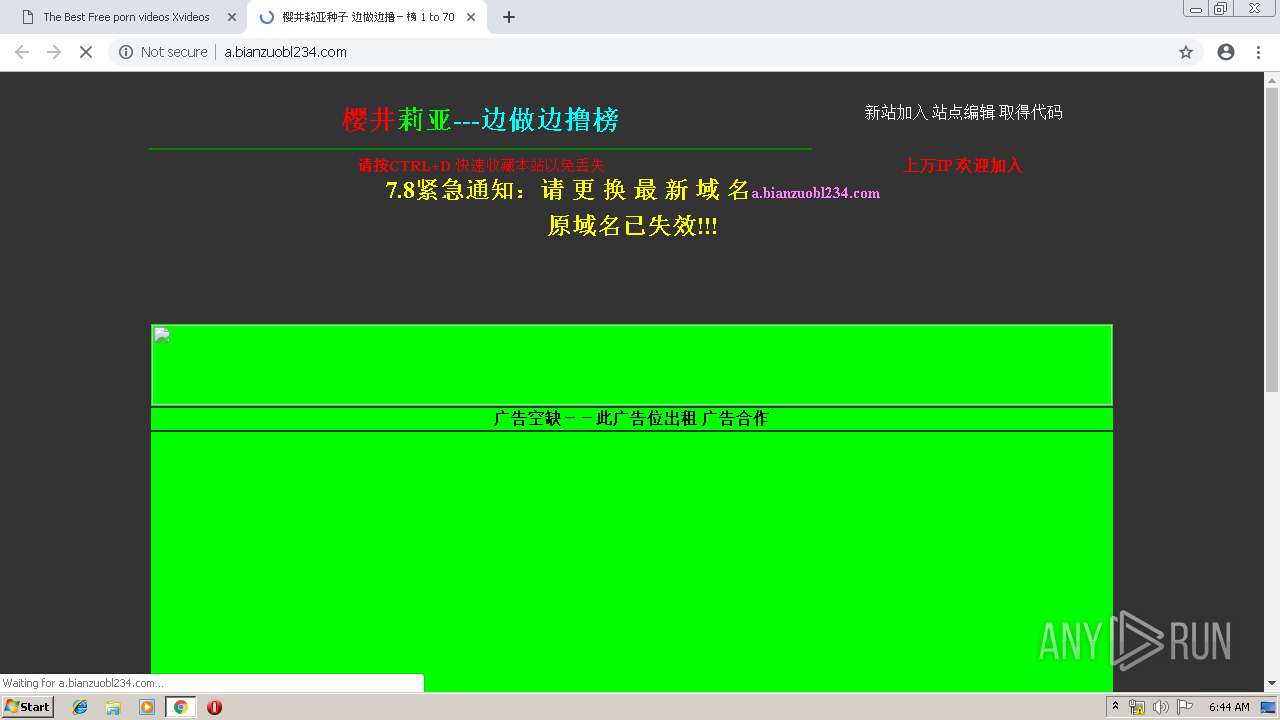Viewport: 1280px width, 720px height.
Task: Click 站点编辑 link
Action: click(x=964, y=113)
